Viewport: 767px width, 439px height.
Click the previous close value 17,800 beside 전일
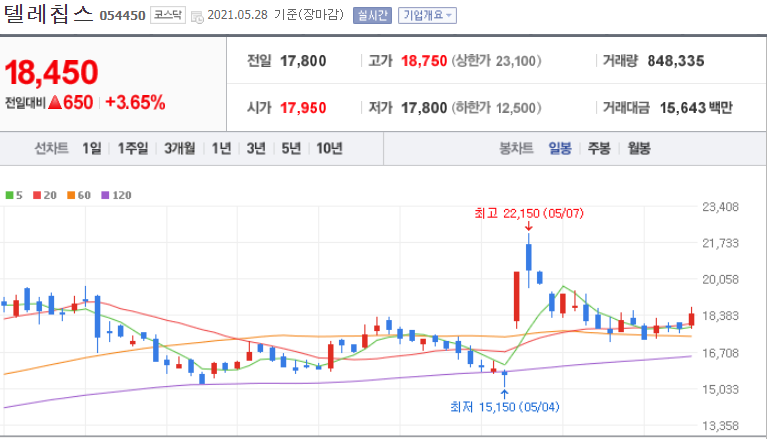(x=303, y=61)
